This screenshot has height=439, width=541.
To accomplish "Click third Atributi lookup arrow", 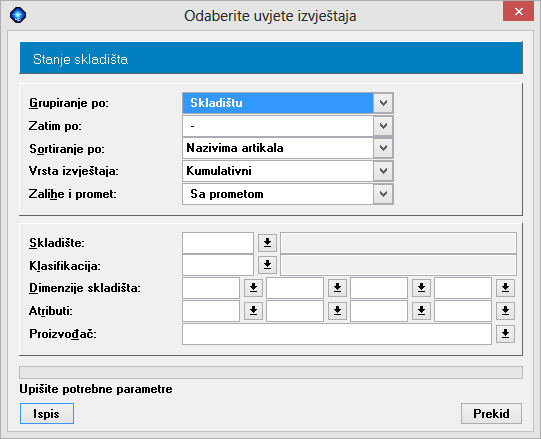I will tap(421, 311).
